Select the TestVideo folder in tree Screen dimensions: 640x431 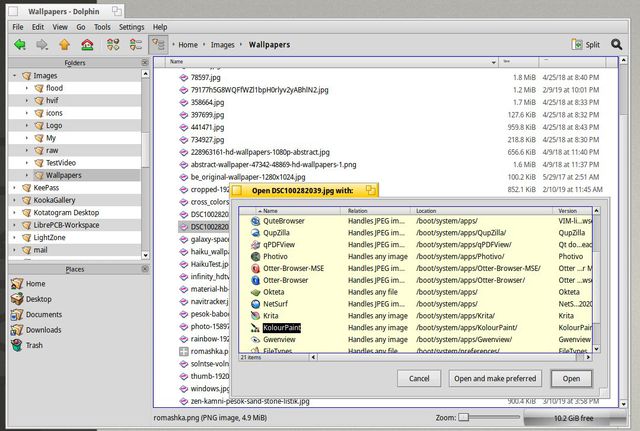pyautogui.click(x=60, y=163)
